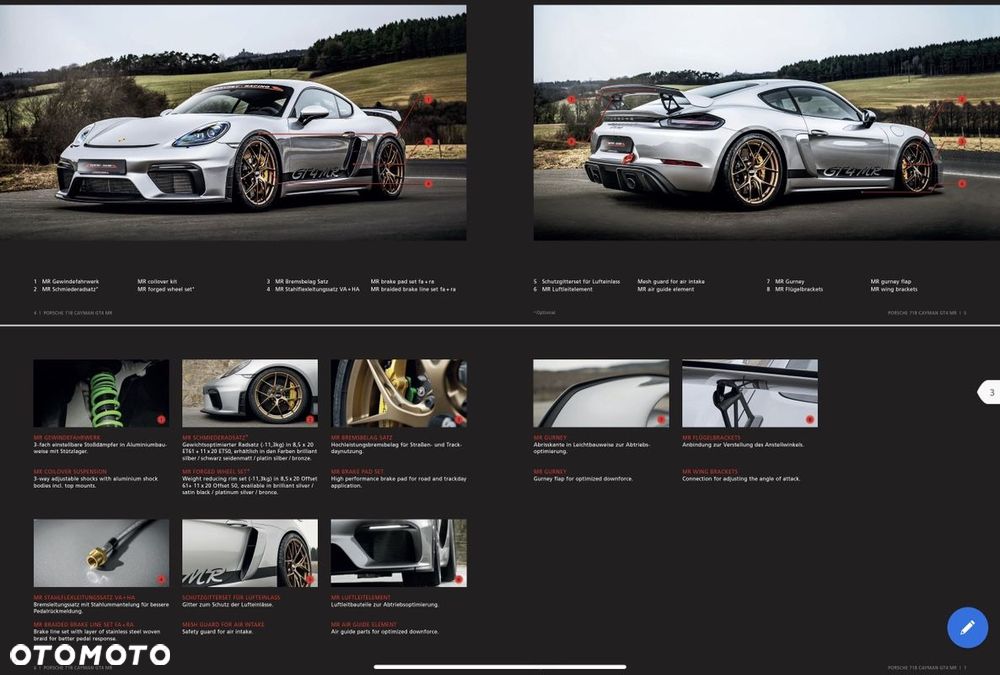Tap the home indicator bar at bottom

pos(500,667)
